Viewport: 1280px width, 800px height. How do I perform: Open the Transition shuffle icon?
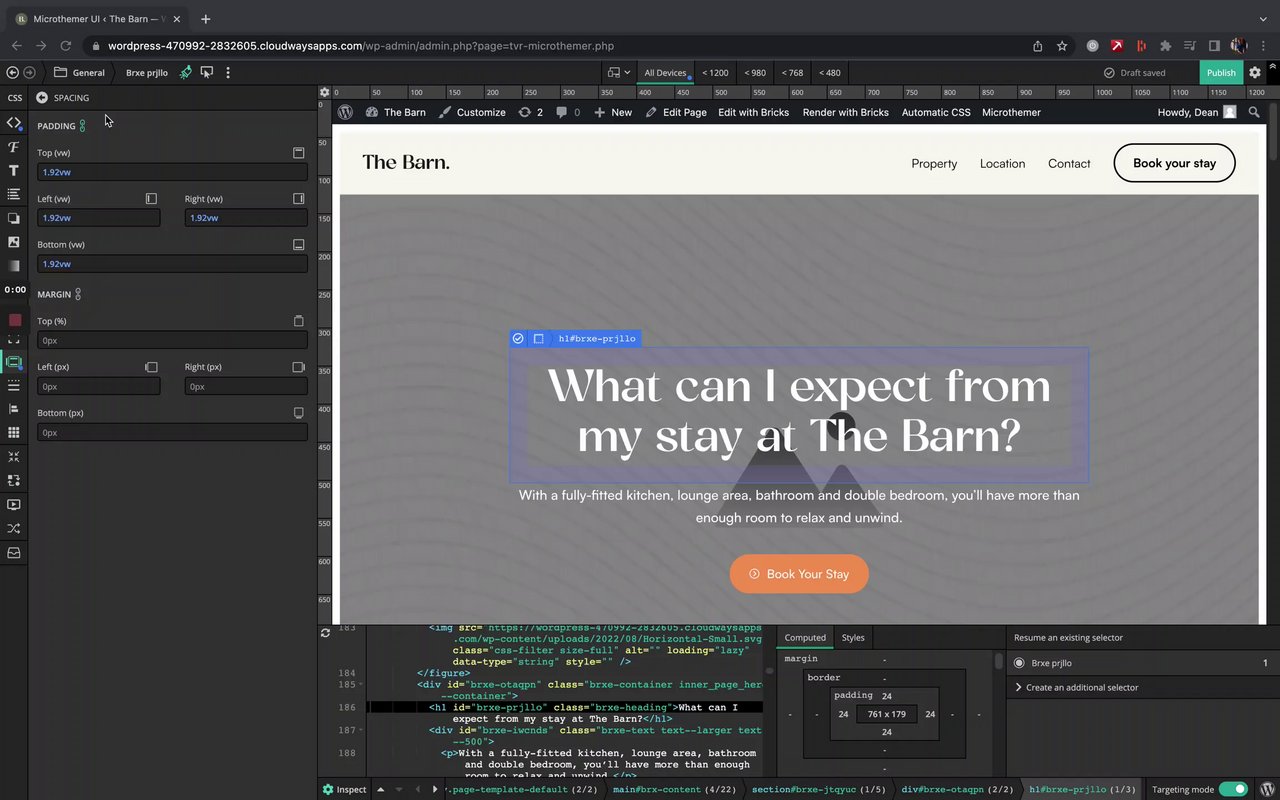click(x=14, y=529)
